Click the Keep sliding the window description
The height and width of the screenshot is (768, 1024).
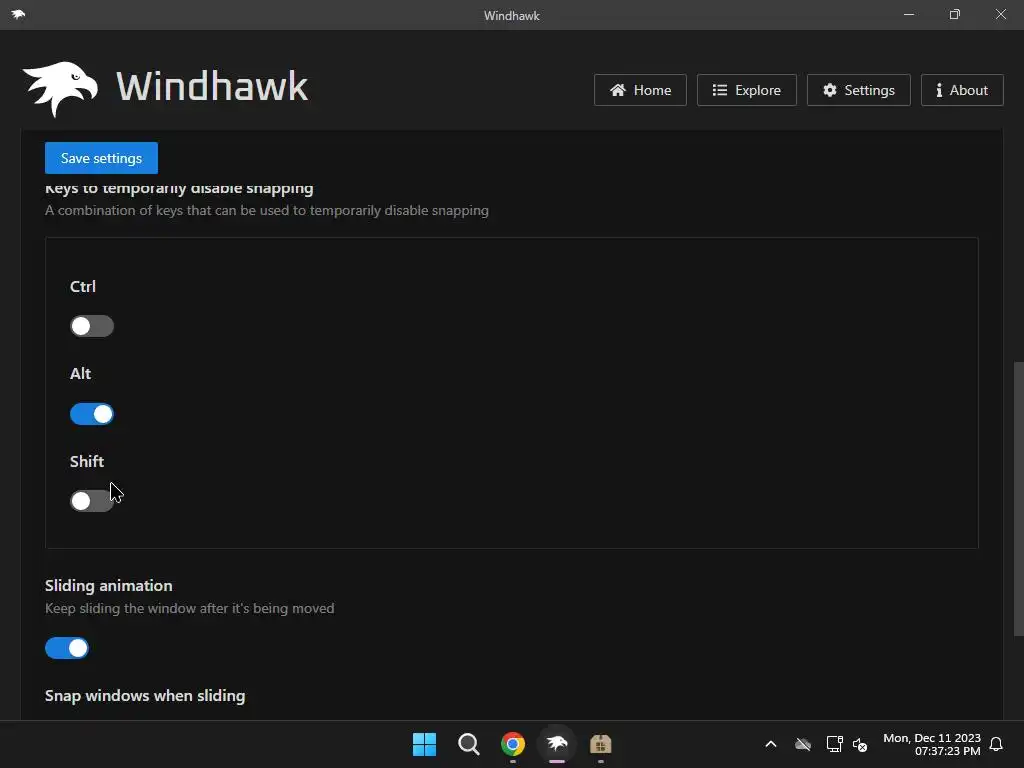[x=189, y=609]
